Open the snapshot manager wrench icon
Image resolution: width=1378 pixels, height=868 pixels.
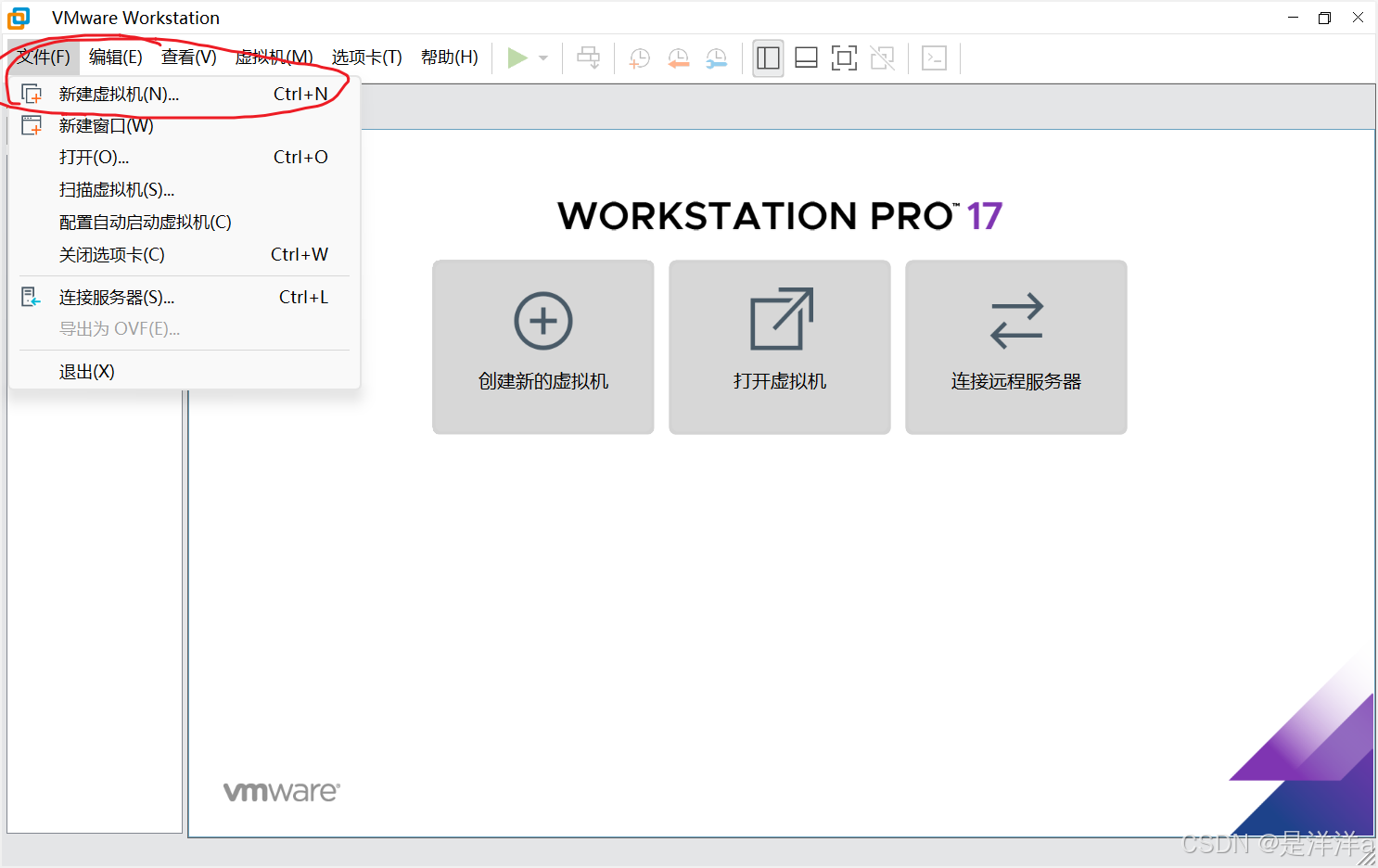point(717,58)
